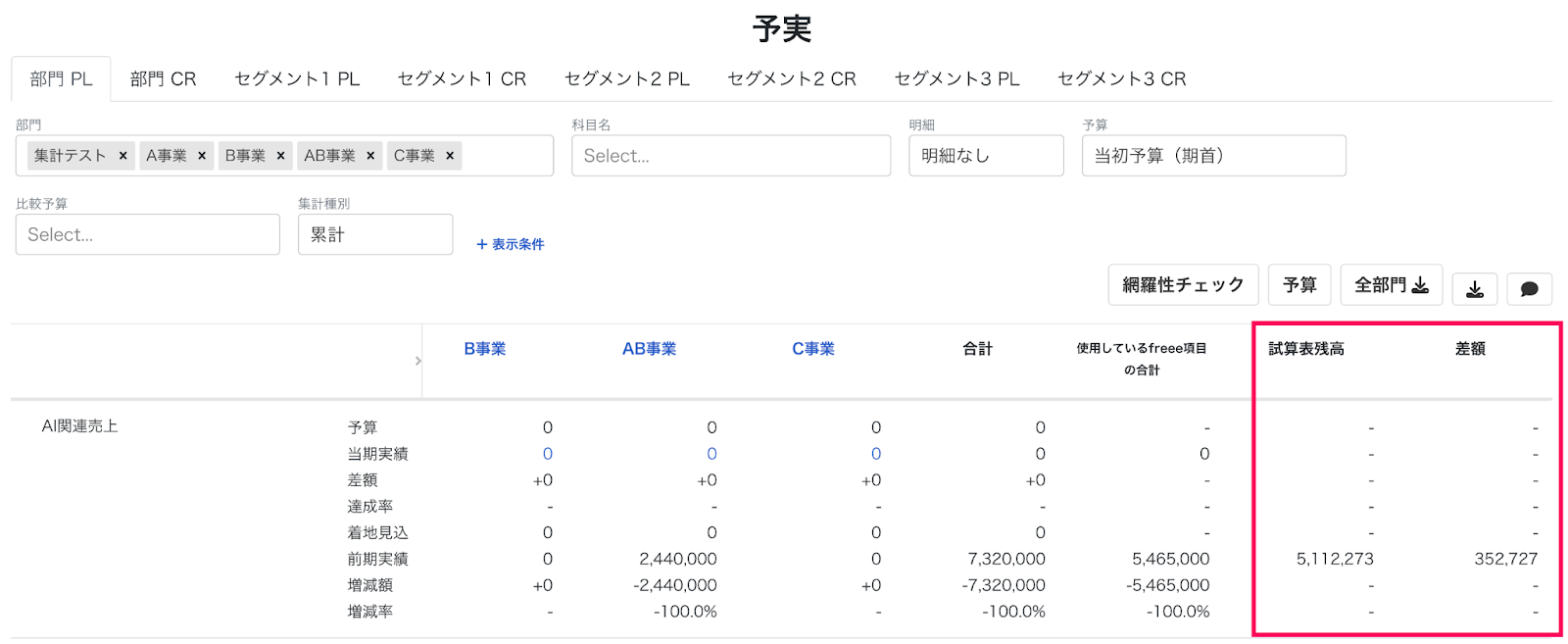Viewport: 1568px width, 644px height.
Task: Remove the 集計テスト department tag
Action: coord(122,156)
